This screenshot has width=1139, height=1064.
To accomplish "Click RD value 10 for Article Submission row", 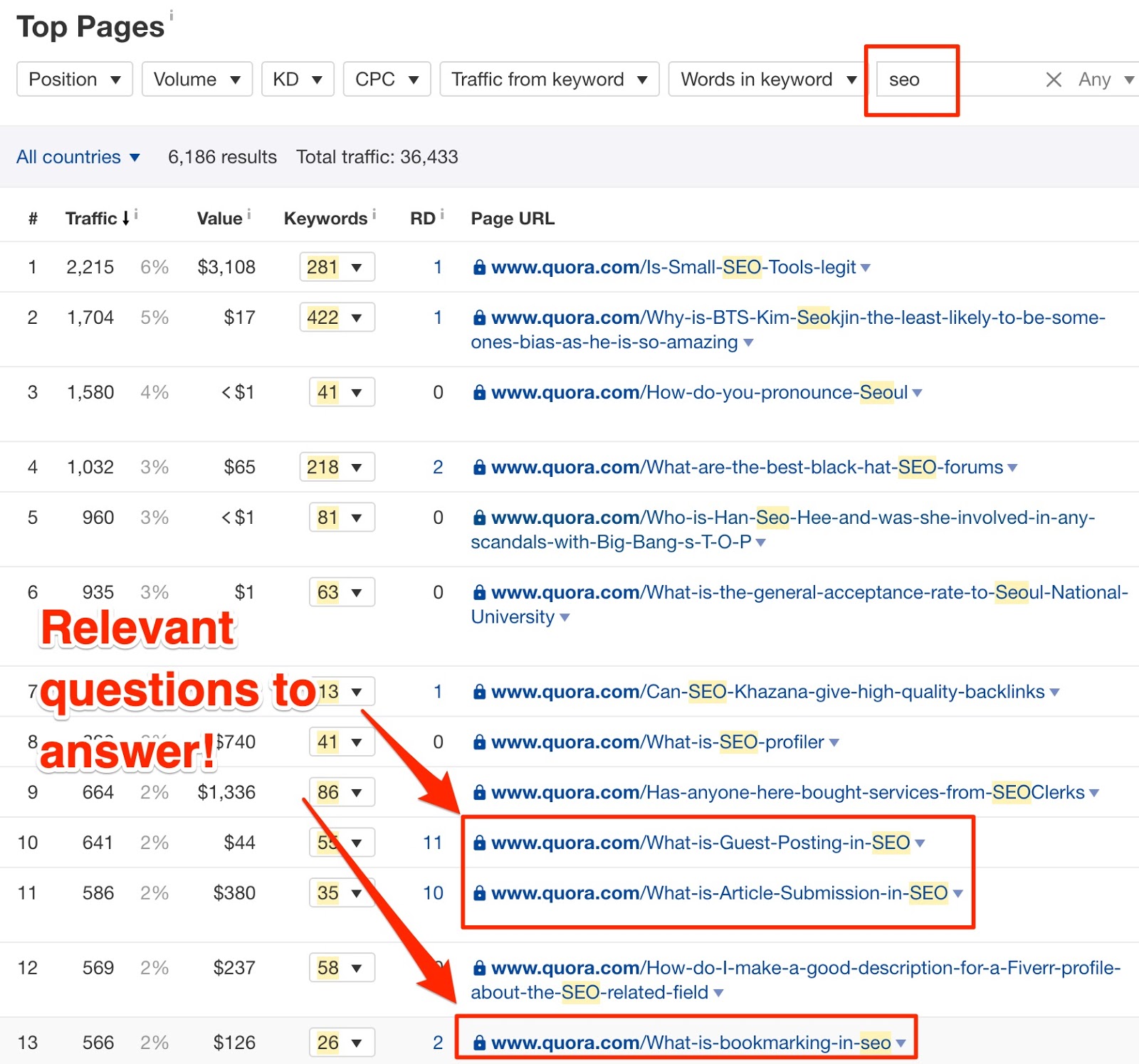I will pyautogui.click(x=433, y=893).
